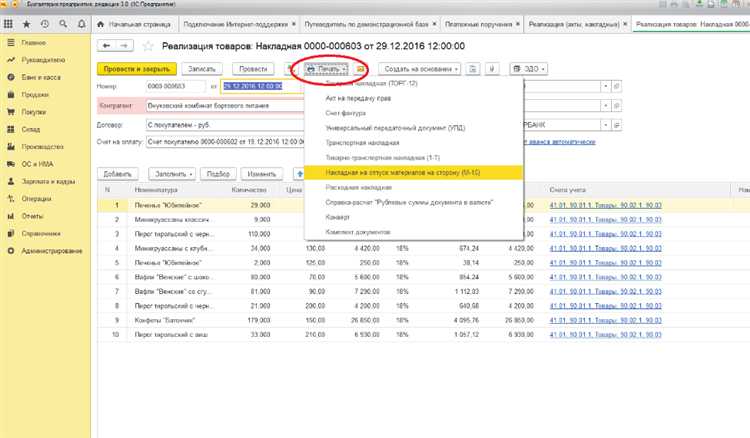Click the paperclip attached files icon
The height and width of the screenshot is (438, 750).
click(492, 69)
